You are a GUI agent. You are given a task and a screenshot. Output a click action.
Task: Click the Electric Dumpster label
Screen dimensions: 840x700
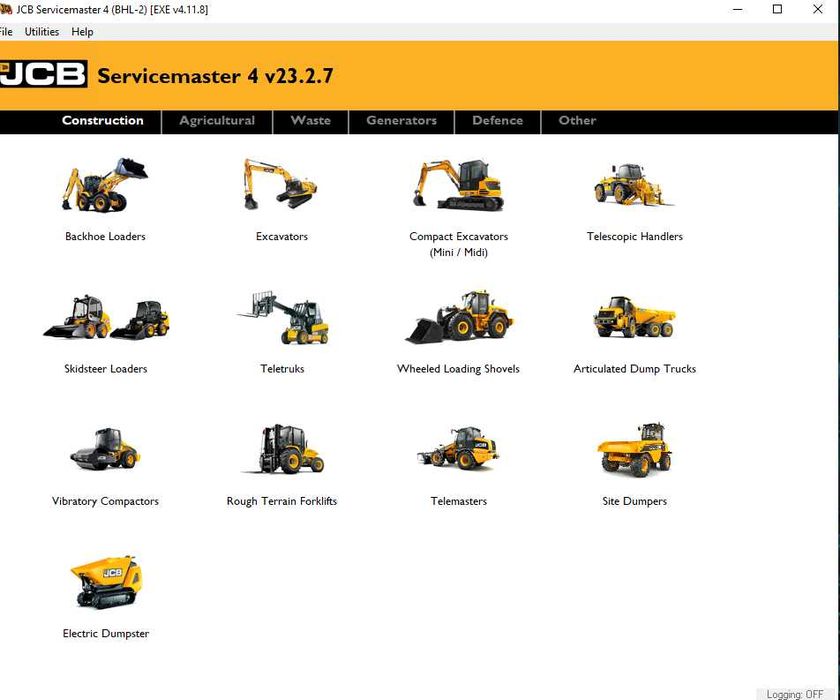(x=106, y=634)
